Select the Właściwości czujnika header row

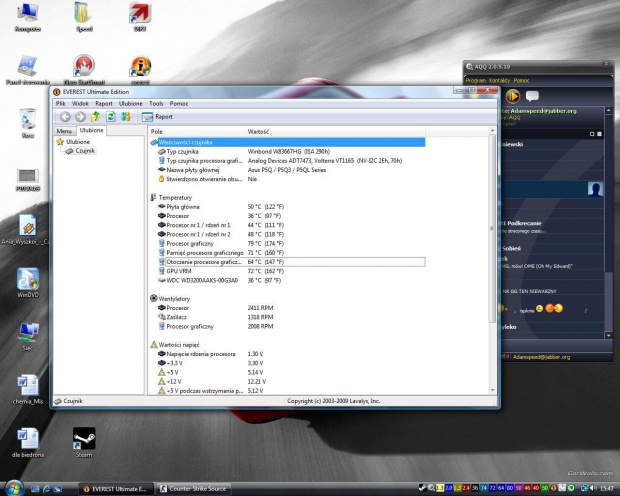coord(287,142)
